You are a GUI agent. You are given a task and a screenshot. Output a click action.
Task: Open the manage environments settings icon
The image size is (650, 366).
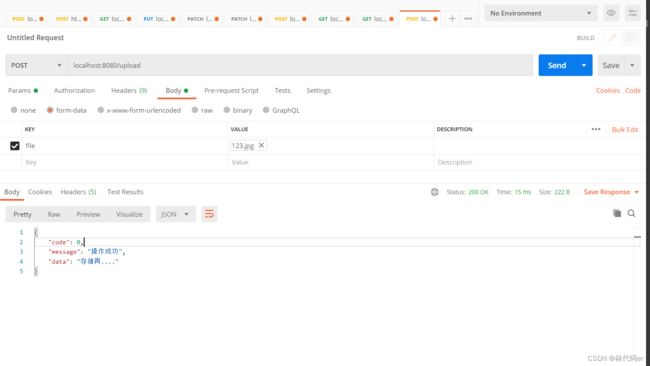pos(633,13)
